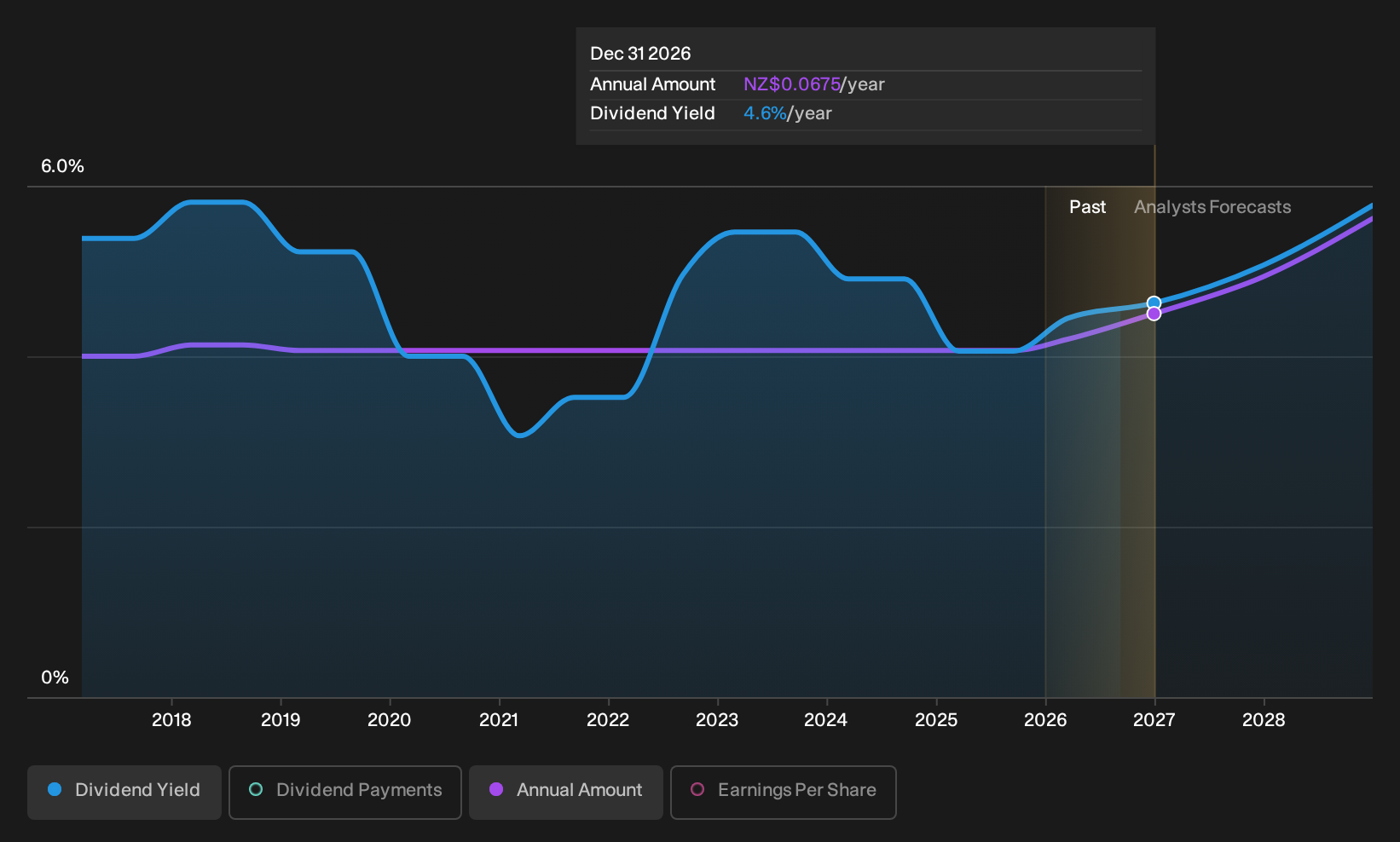Click the pink Earnings Per Share circle
This screenshot has height=842, width=1400.
click(697, 790)
